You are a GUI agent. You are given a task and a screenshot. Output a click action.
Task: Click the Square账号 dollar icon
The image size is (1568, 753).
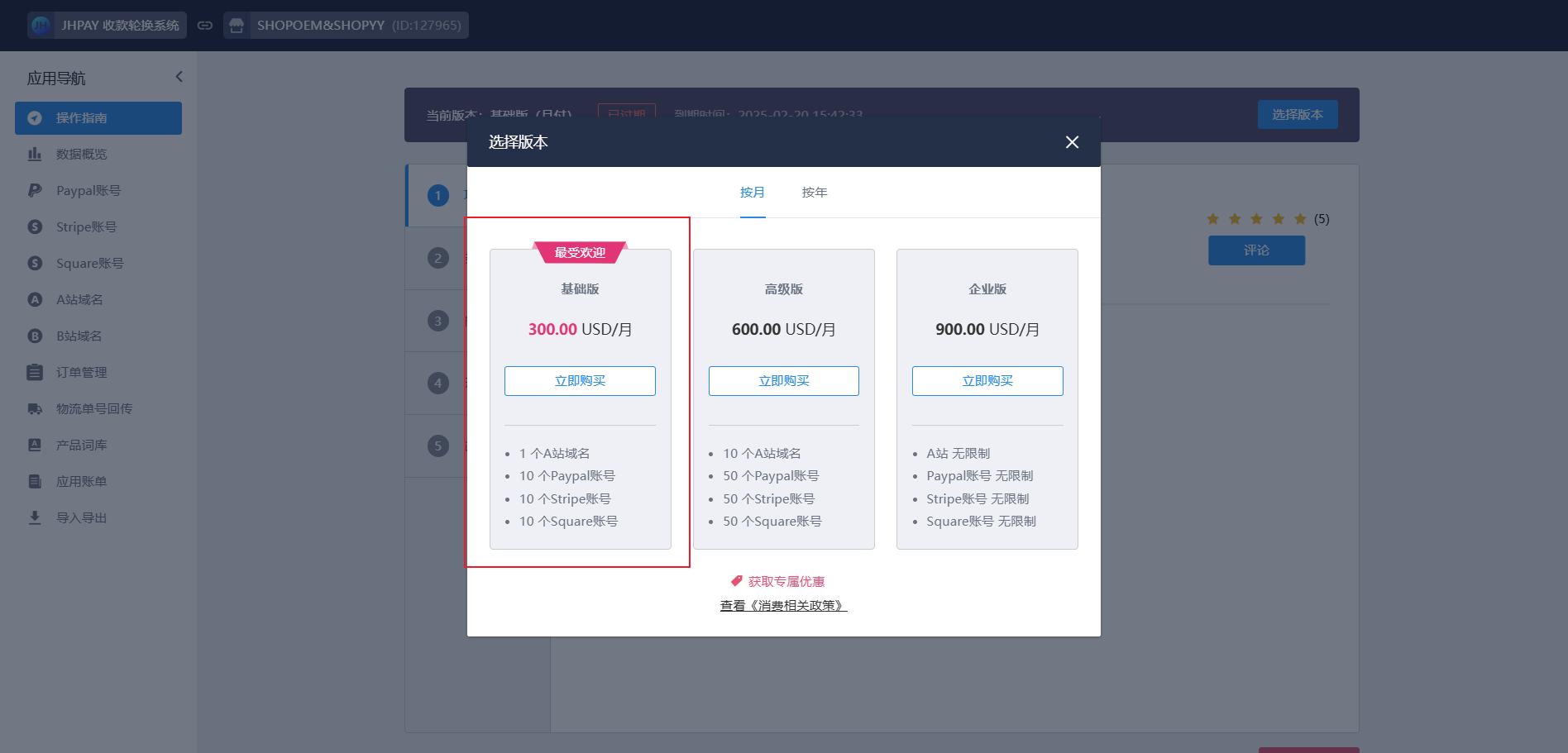[35, 264]
